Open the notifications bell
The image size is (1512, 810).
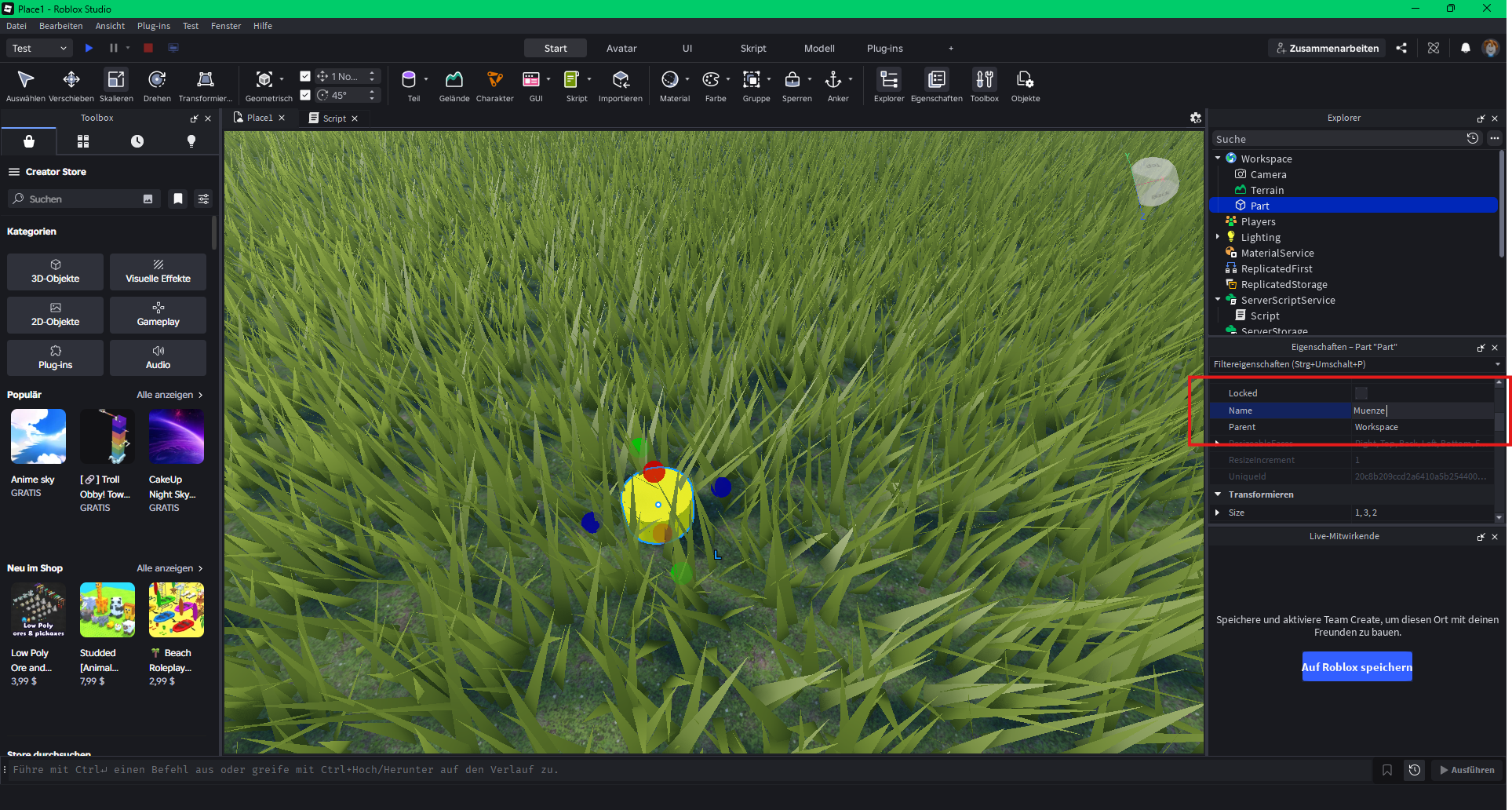(1465, 48)
